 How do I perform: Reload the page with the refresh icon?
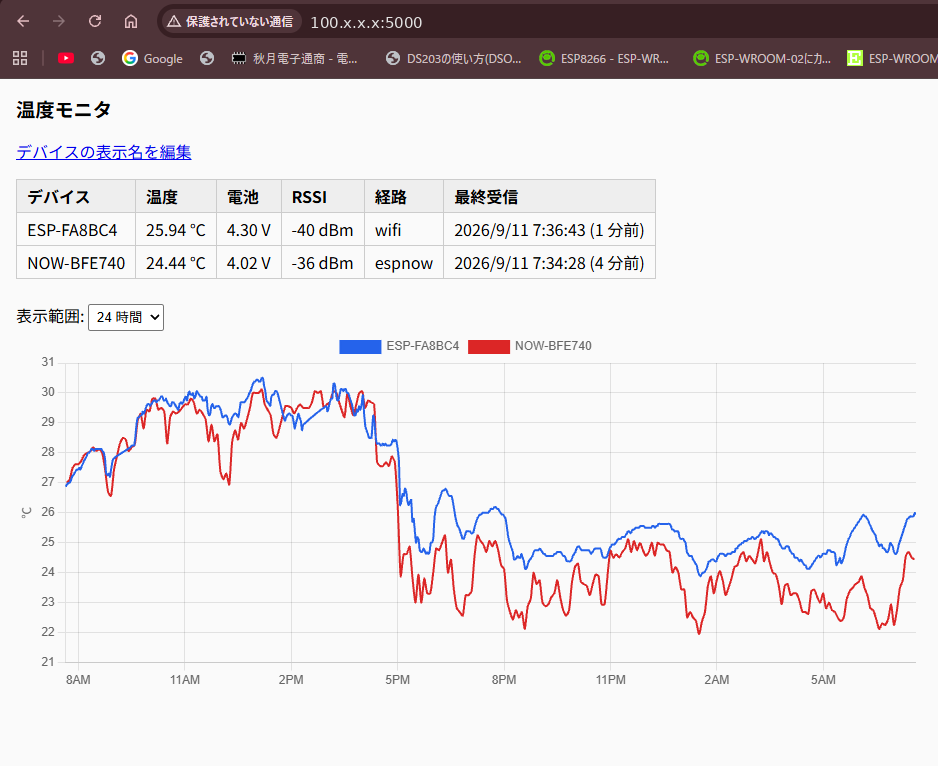click(x=95, y=22)
